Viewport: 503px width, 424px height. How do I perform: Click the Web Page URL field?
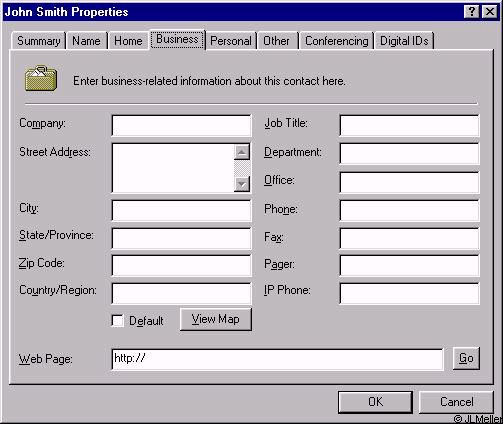(278, 359)
